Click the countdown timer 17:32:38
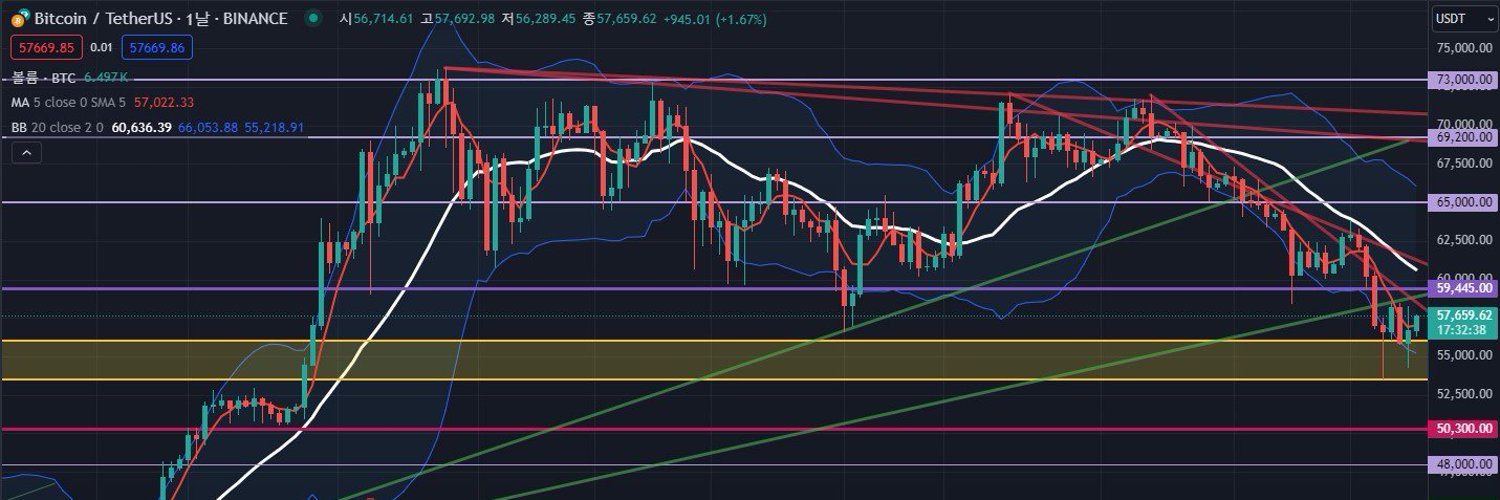Image resolution: width=1500 pixels, height=500 pixels. (x=1459, y=329)
